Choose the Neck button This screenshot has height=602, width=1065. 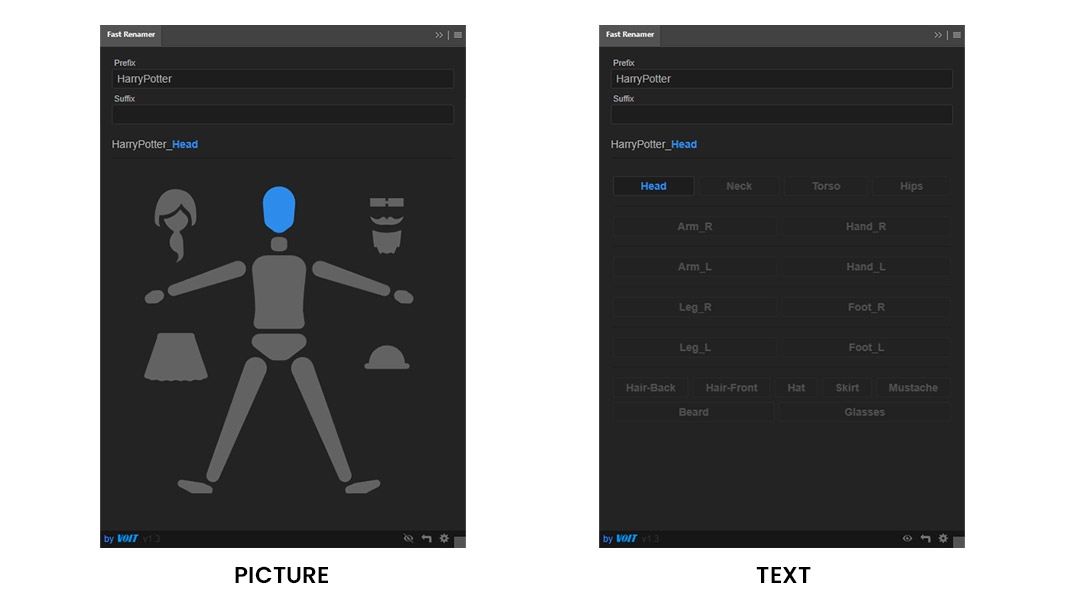point(739,186)
